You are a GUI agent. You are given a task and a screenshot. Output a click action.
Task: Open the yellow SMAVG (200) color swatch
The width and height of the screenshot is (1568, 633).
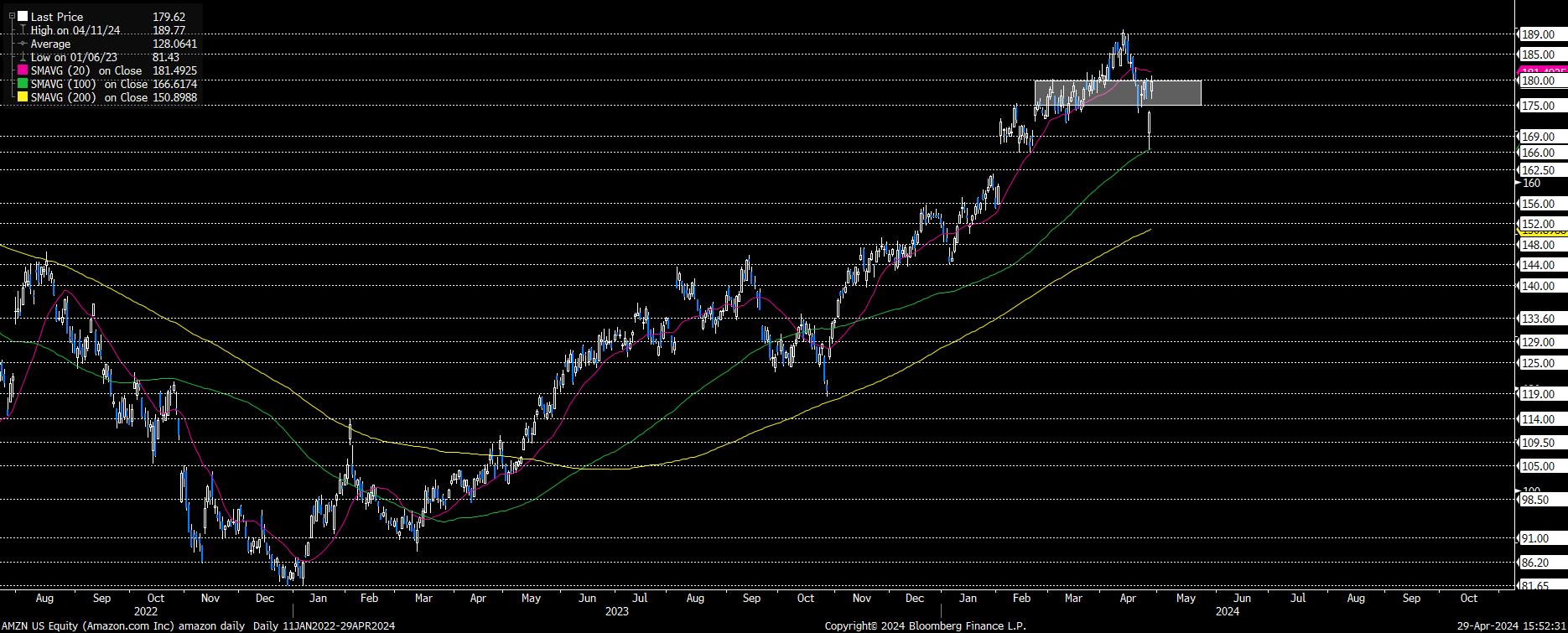pos(23,97)
